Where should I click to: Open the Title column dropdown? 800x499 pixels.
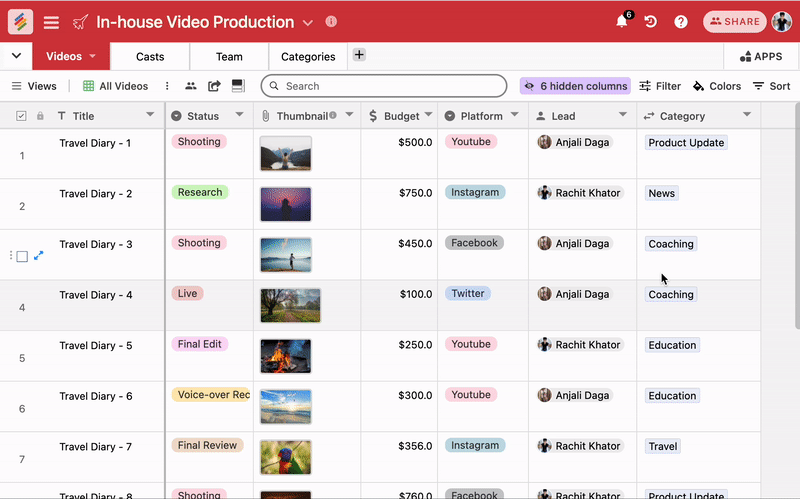click(150, 114)
